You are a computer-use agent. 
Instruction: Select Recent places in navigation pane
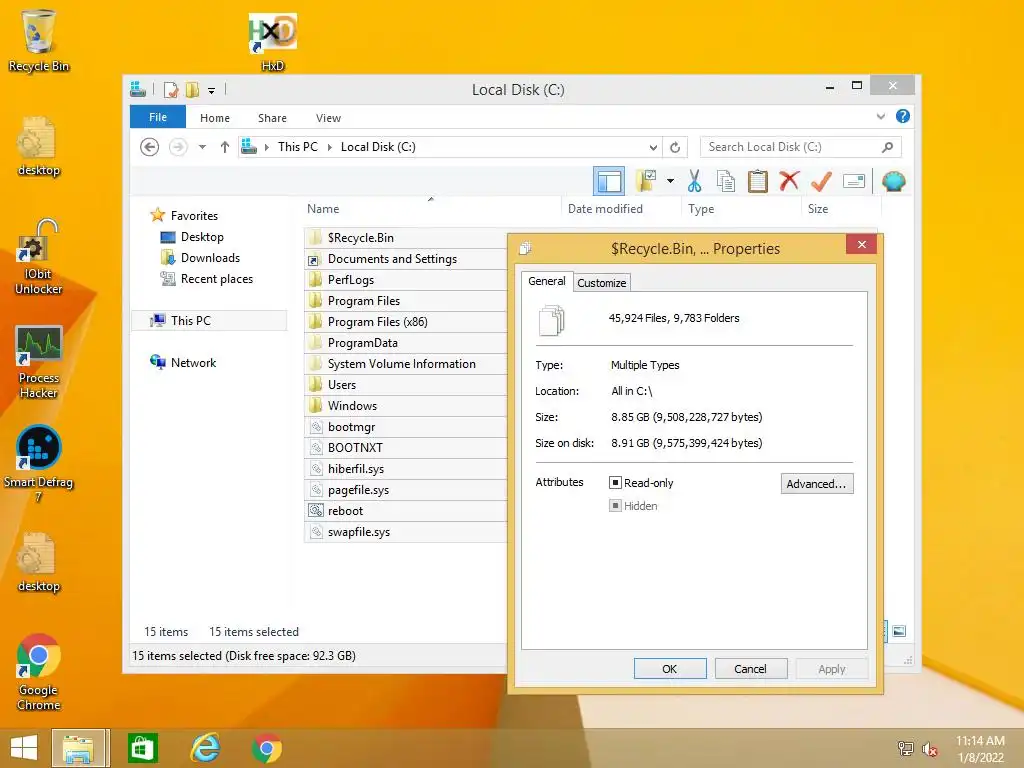pos(217,279)
